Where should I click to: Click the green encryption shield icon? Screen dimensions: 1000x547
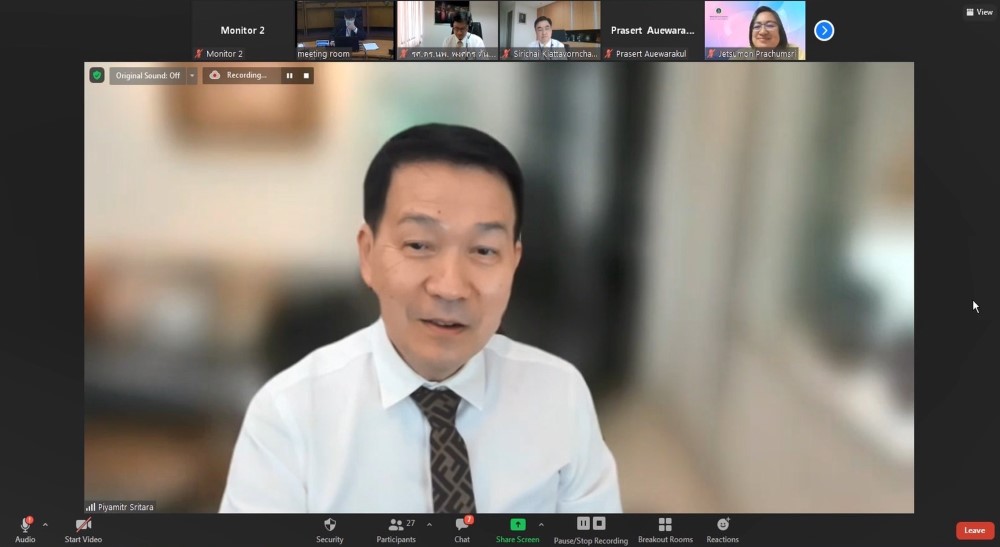point(97,75)
